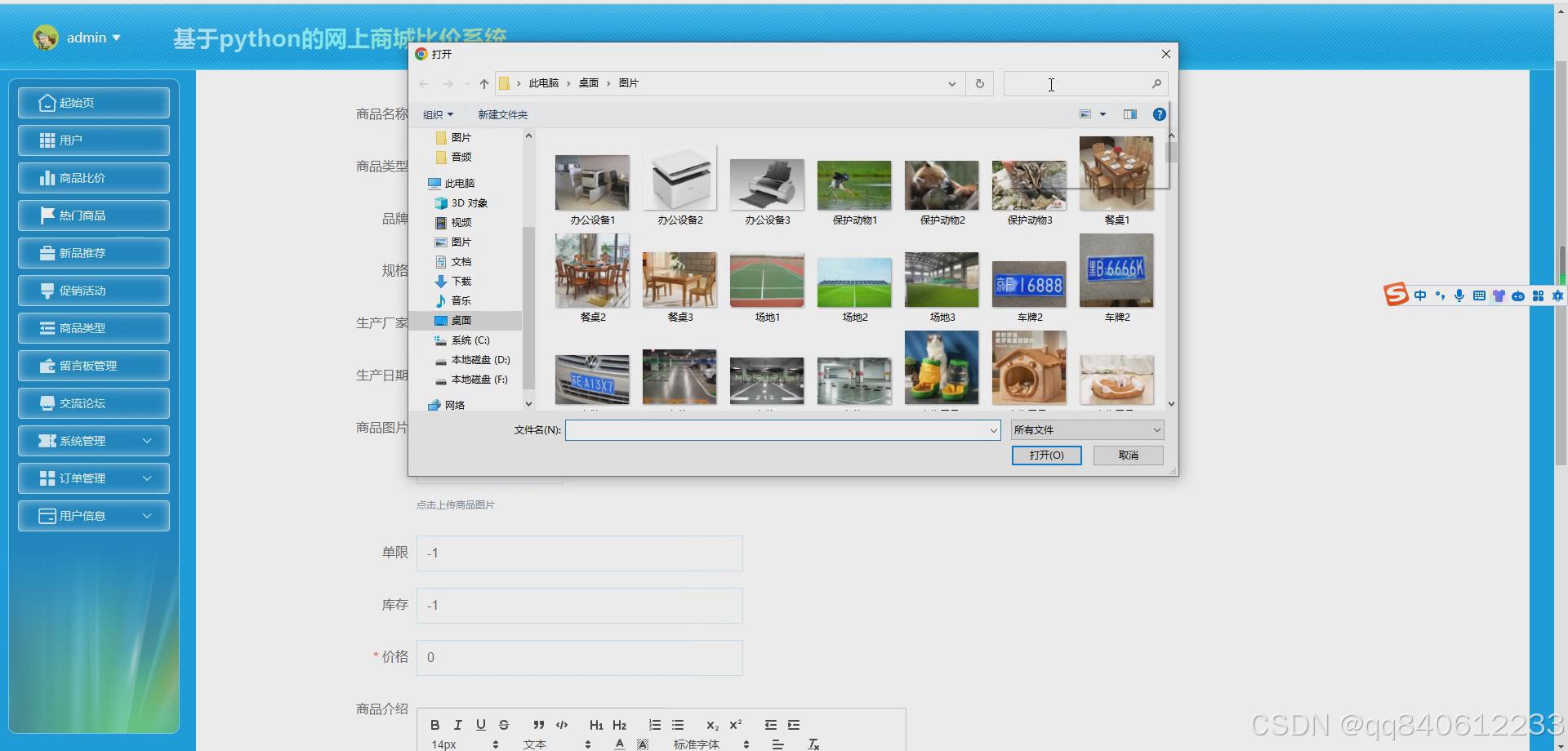
Task: Insert a code block in the editor
Action: tap(562, 725)
